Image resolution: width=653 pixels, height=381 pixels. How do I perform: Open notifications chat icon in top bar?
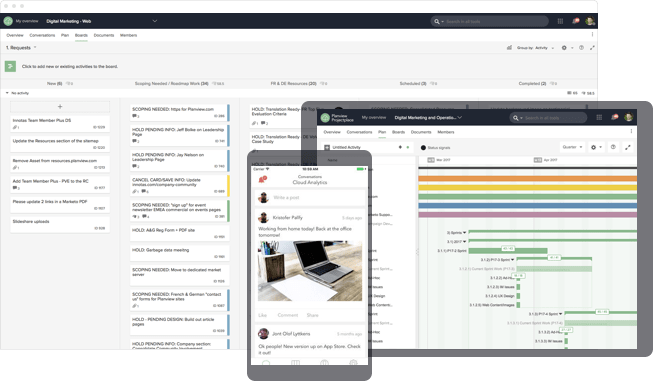(576, 21)
